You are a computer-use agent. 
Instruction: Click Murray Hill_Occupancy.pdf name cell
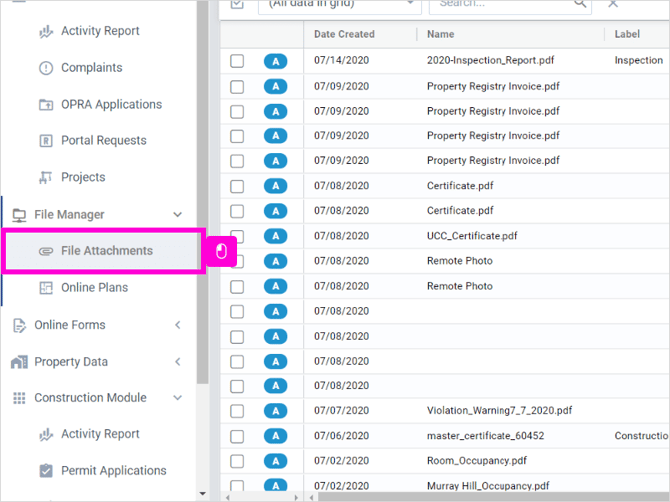(488, 486)
